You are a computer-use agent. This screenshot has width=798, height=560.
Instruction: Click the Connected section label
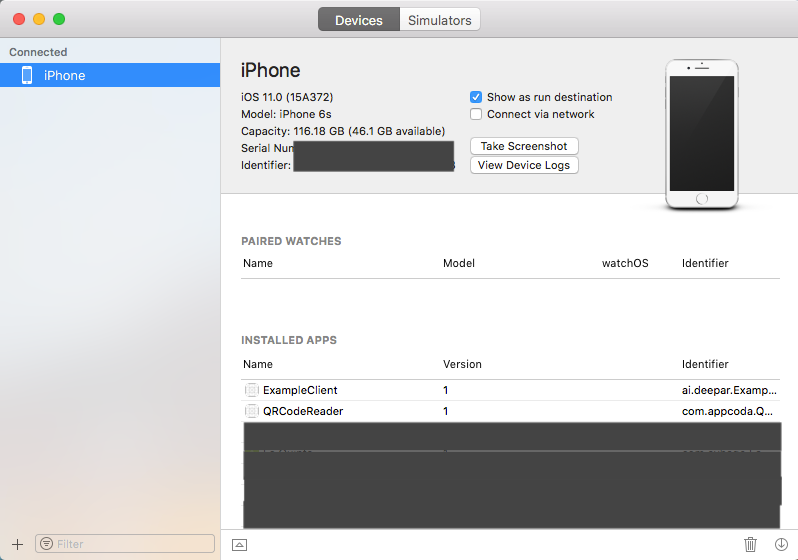coord(38,52)
